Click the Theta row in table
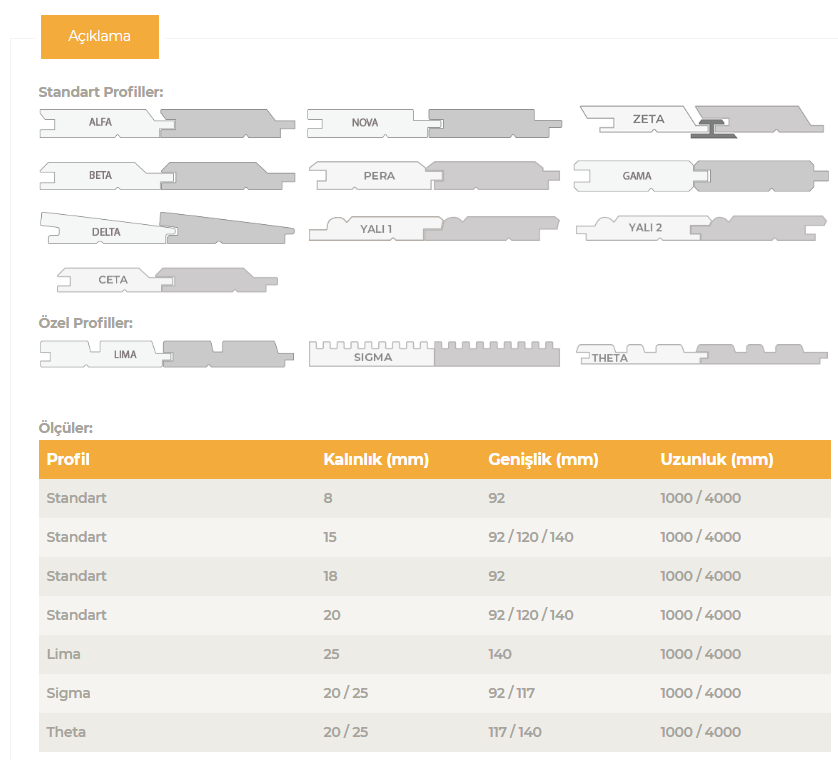838x760 pixels. (x=66, y=732)
